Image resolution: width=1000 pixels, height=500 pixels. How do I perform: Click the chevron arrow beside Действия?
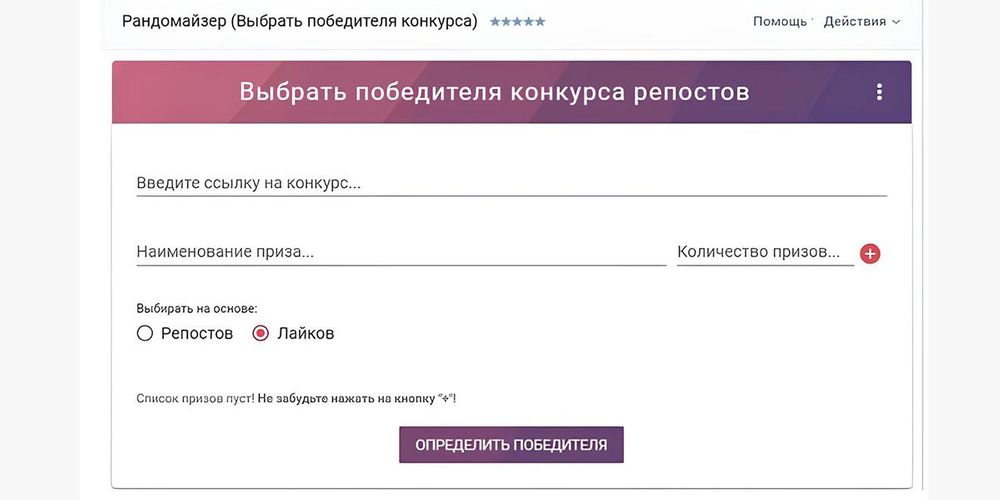tap(896, 22)
